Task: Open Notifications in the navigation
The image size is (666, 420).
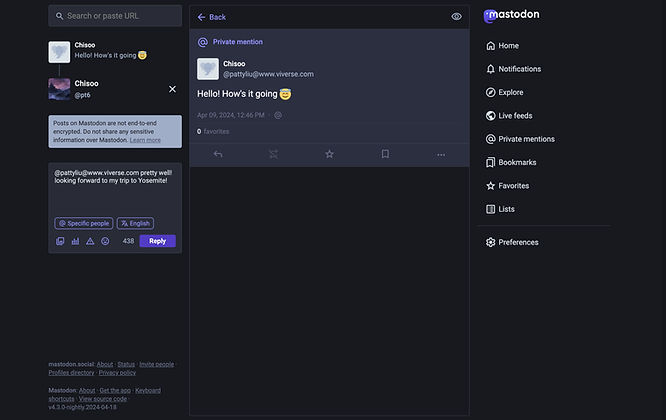Action: pyautogui.click(x=513, y=69)
